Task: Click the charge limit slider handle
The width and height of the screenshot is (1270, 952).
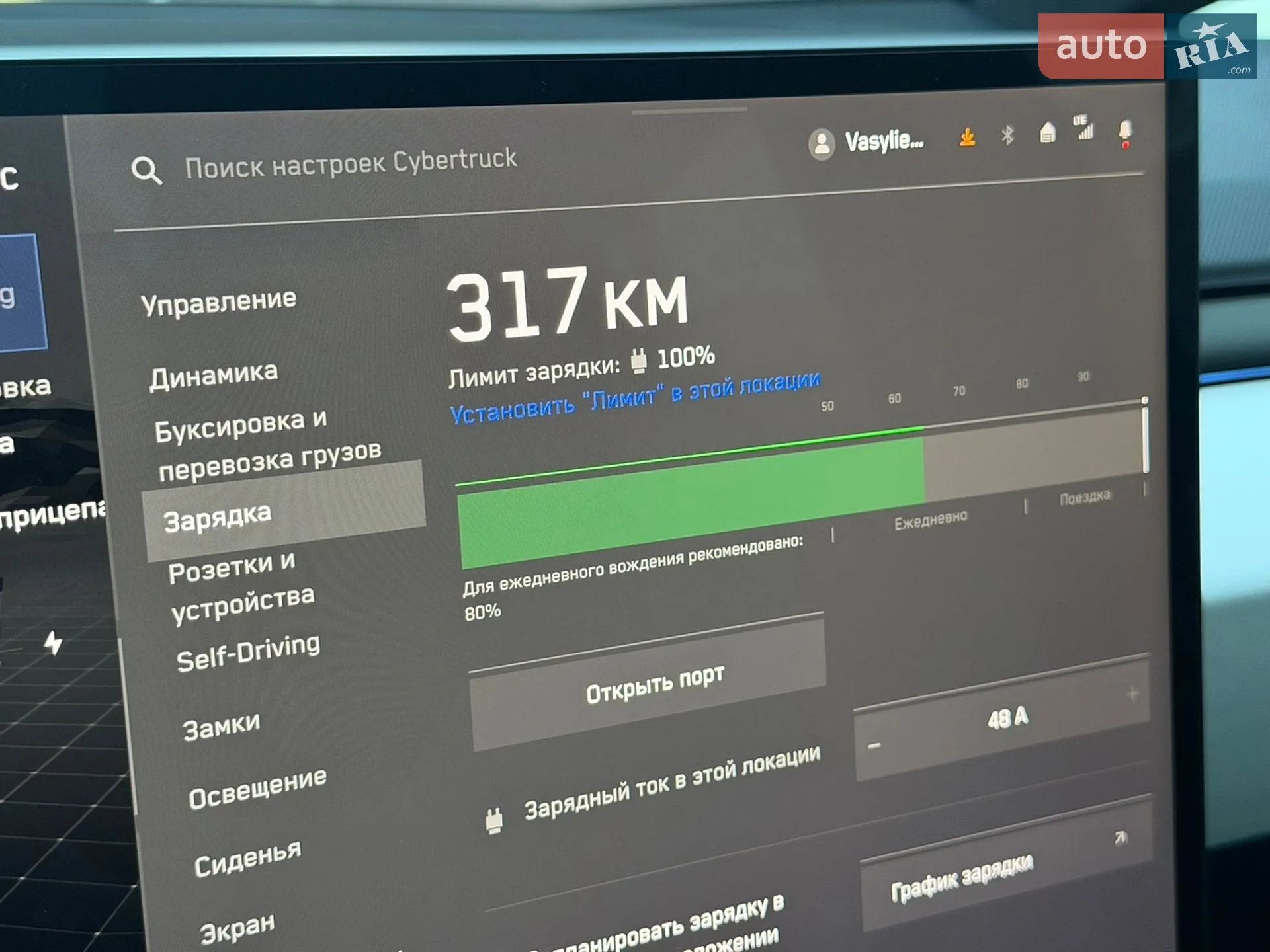Action: click(x=1145, y=435)
